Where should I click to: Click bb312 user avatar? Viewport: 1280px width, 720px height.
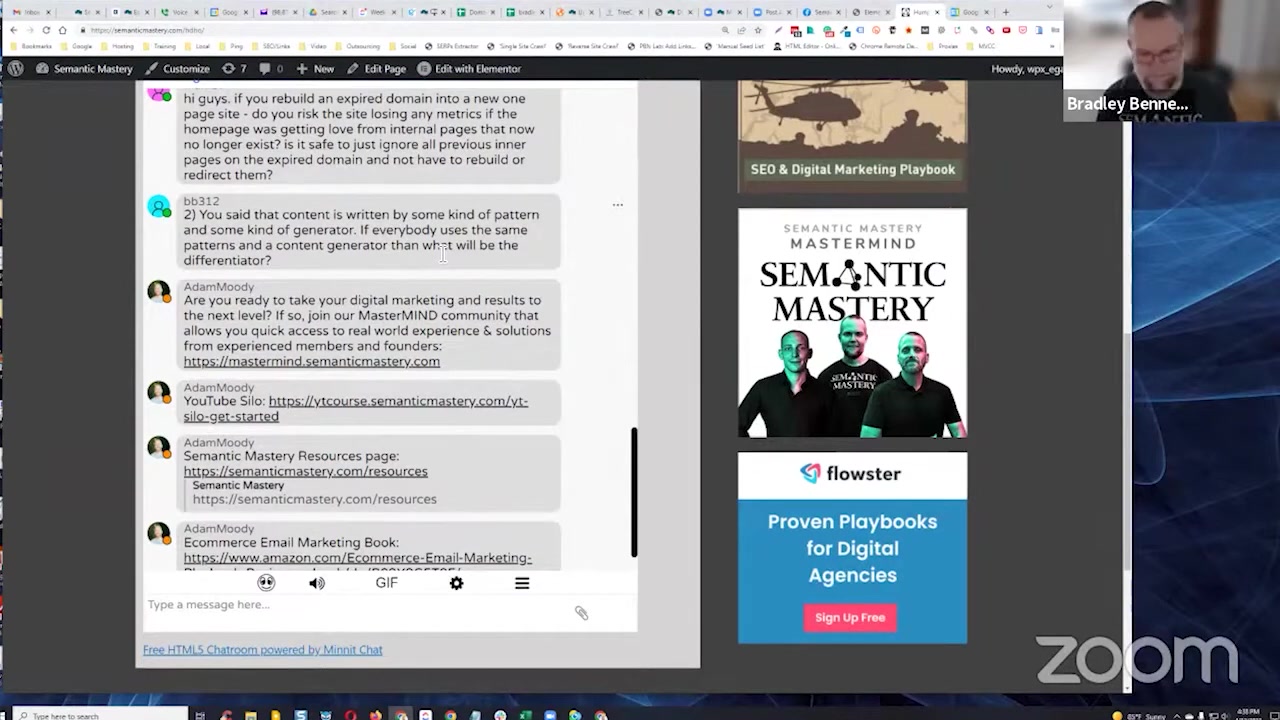pyautogui.click(x=159, y=206)
